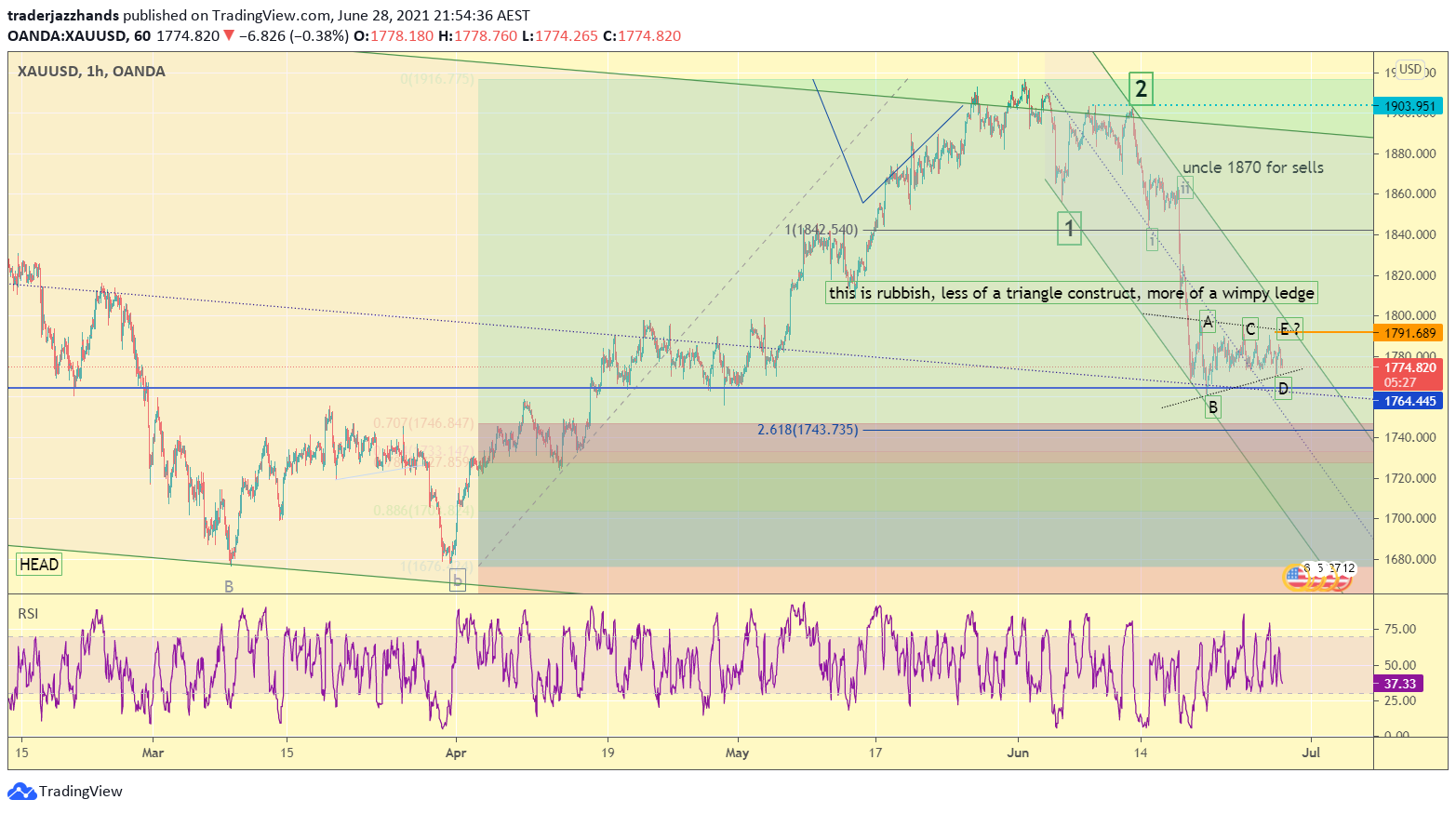Screen dimensions: 1456x813
Task: Select the wave label 1 box
Action: pyautogui.click(x=1069, y=228)
